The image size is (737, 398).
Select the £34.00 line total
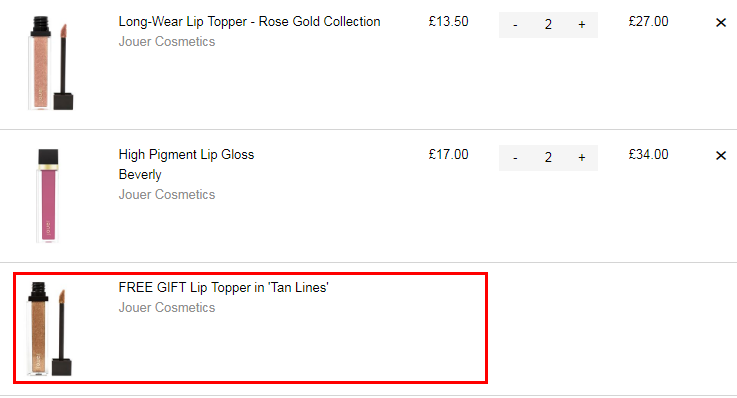click(648, 155)
